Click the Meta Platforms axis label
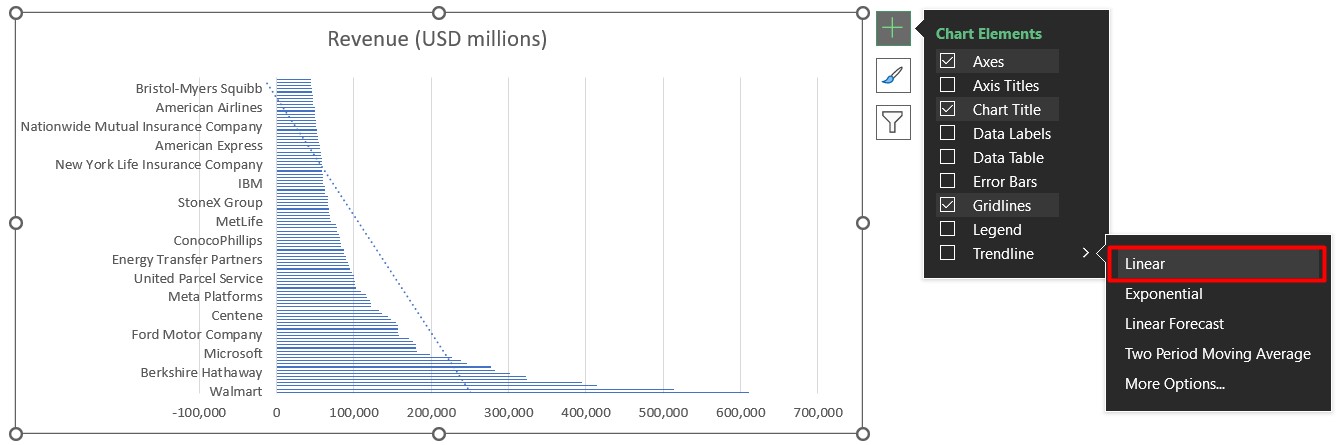 [x=215, y=296]
